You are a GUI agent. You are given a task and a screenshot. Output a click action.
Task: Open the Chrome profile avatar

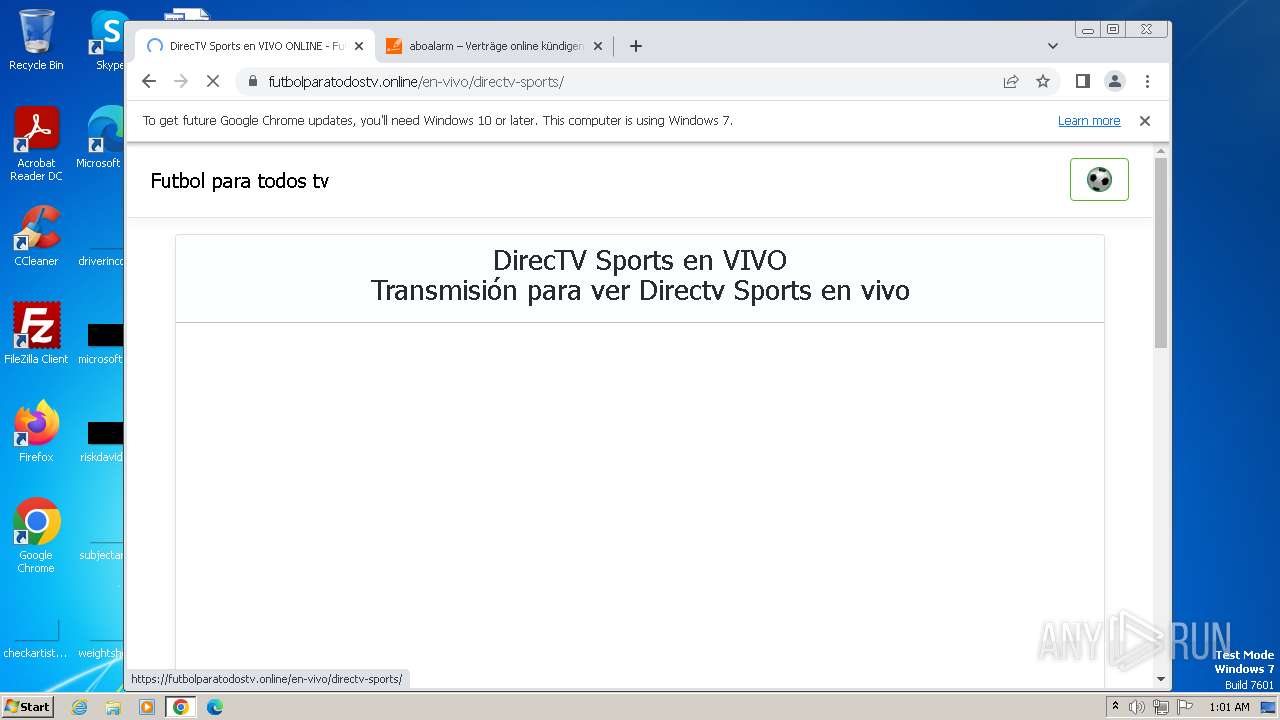pos(1115,81)
